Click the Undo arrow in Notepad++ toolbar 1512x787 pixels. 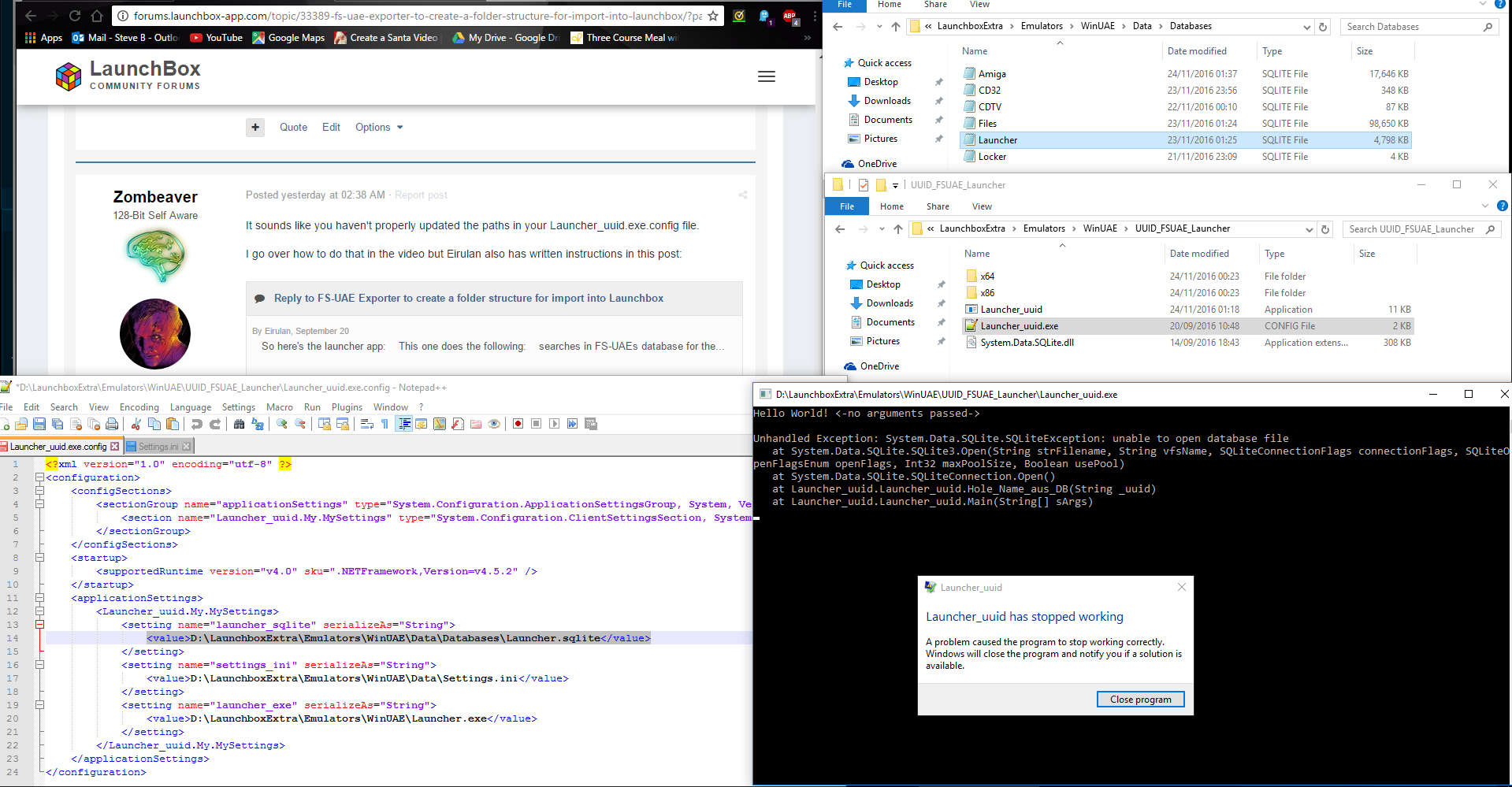(197, 424)
